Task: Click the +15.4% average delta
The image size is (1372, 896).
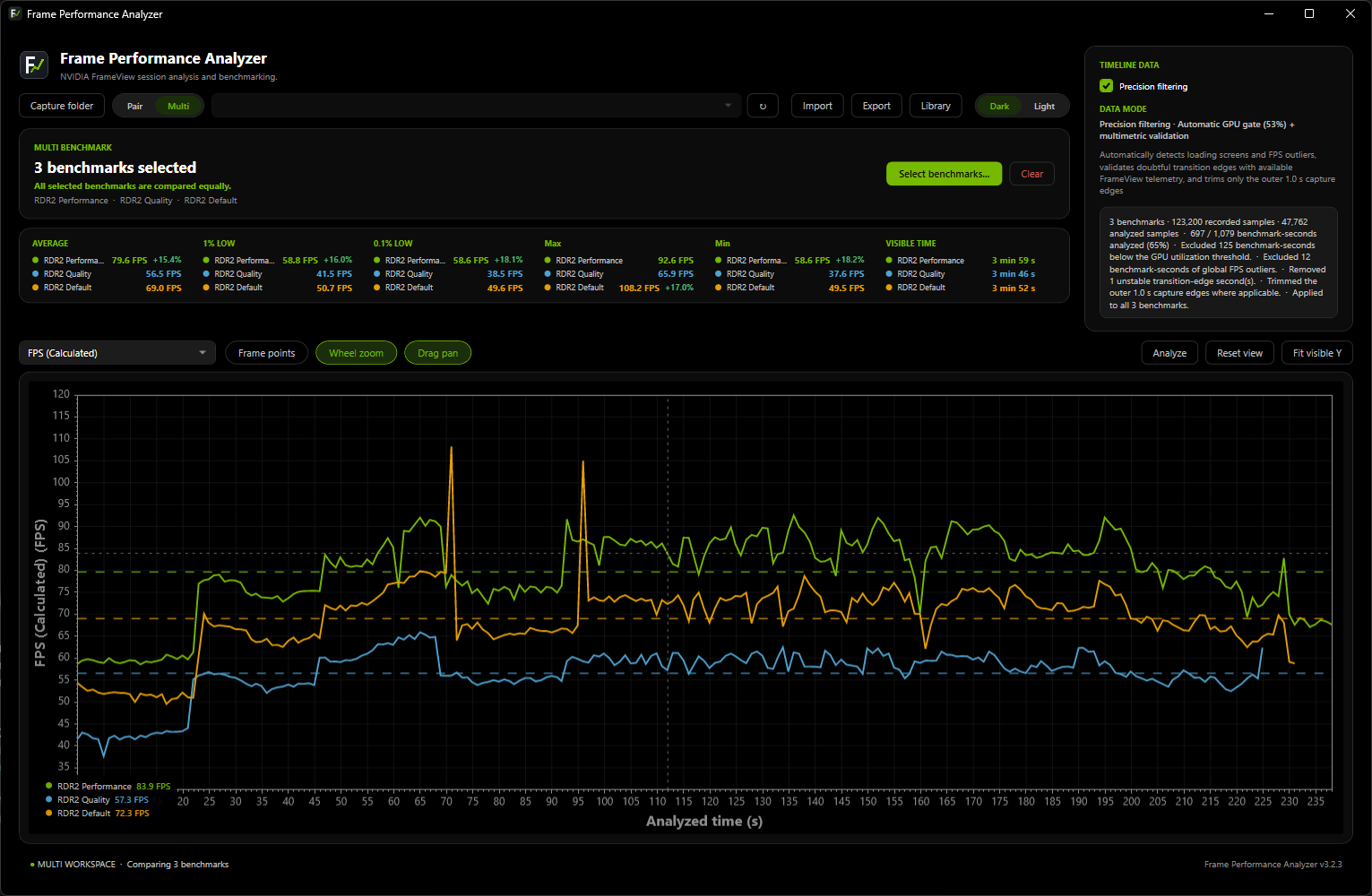Action: tap(167, 260)
